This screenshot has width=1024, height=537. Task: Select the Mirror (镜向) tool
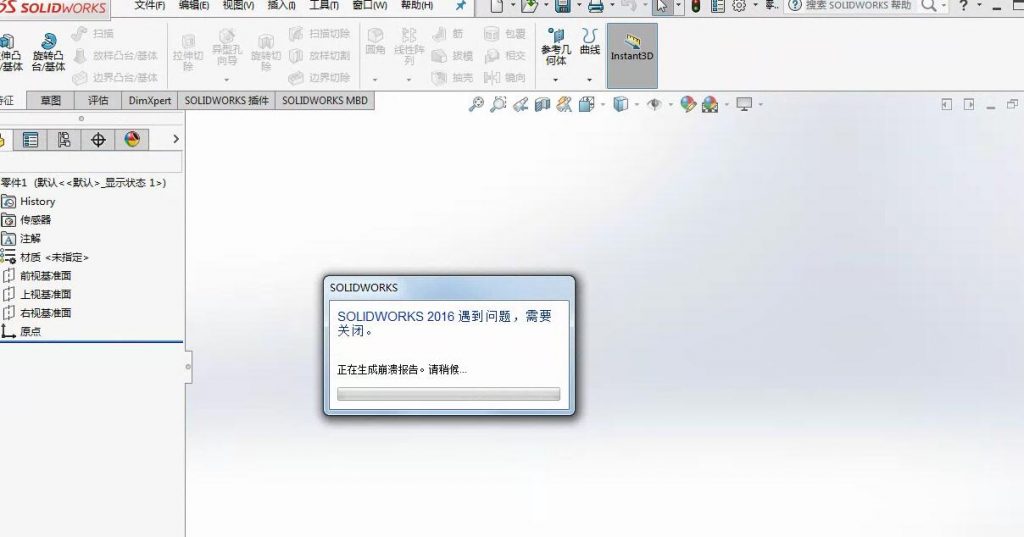[505, 78]
